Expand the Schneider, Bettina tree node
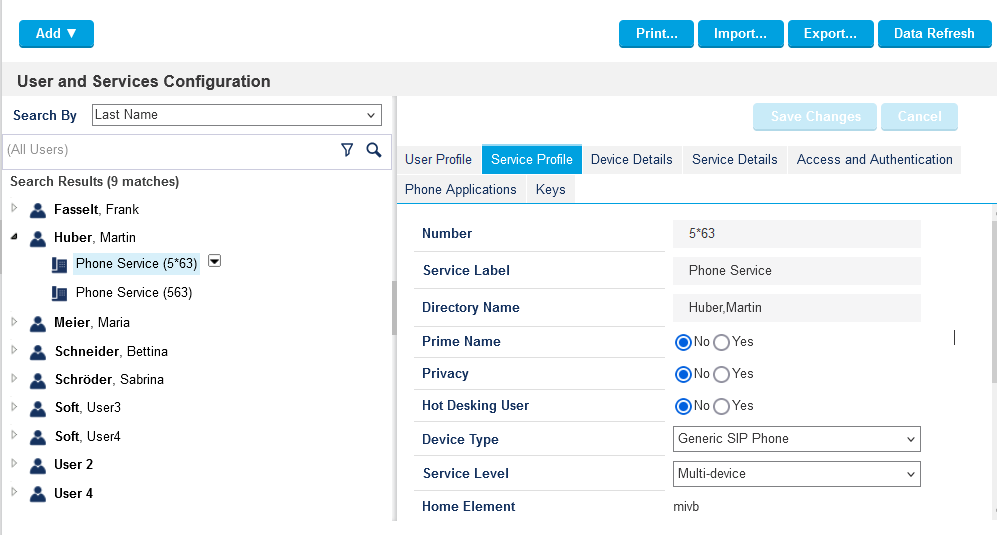 [x=14, y=351]
